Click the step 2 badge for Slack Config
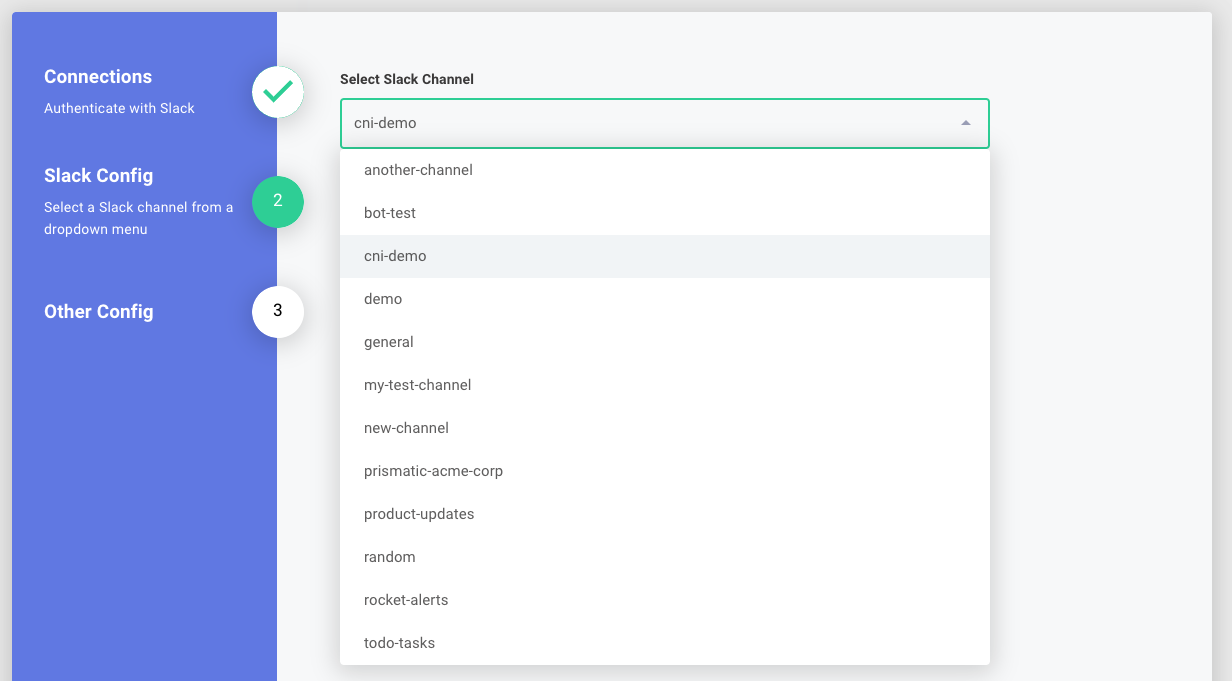1232x681 pixels. [x=277, y=201]
